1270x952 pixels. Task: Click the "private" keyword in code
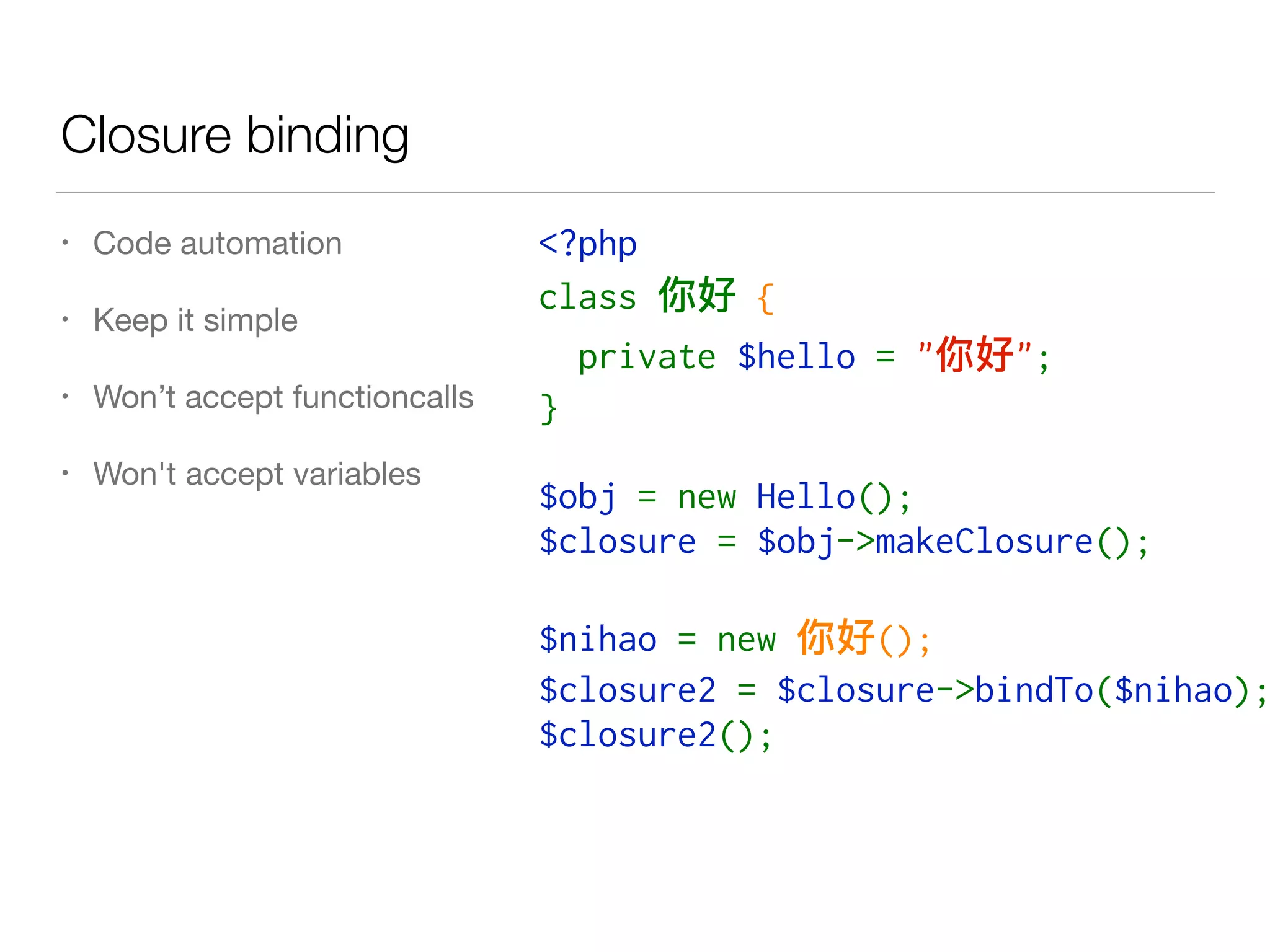647,357
